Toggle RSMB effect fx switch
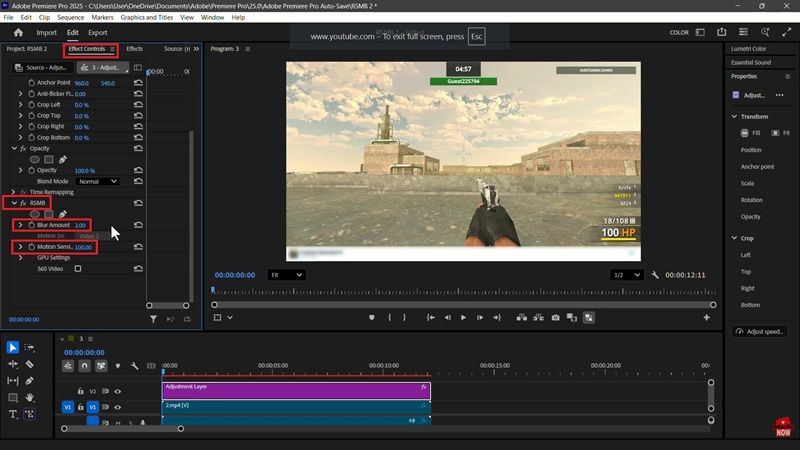The width and height of the screenshot is (800, 450). click(23, 203)
